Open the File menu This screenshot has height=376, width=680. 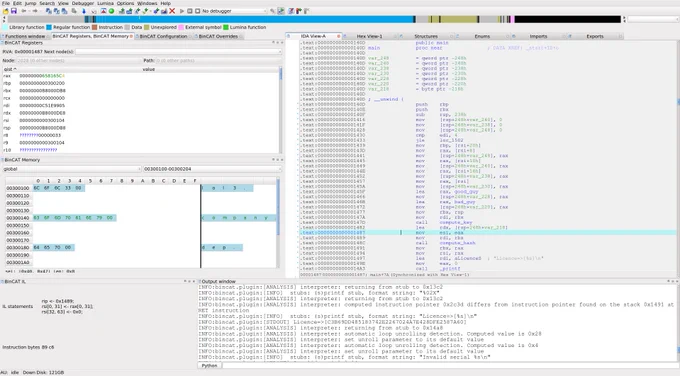pos(6,3)
